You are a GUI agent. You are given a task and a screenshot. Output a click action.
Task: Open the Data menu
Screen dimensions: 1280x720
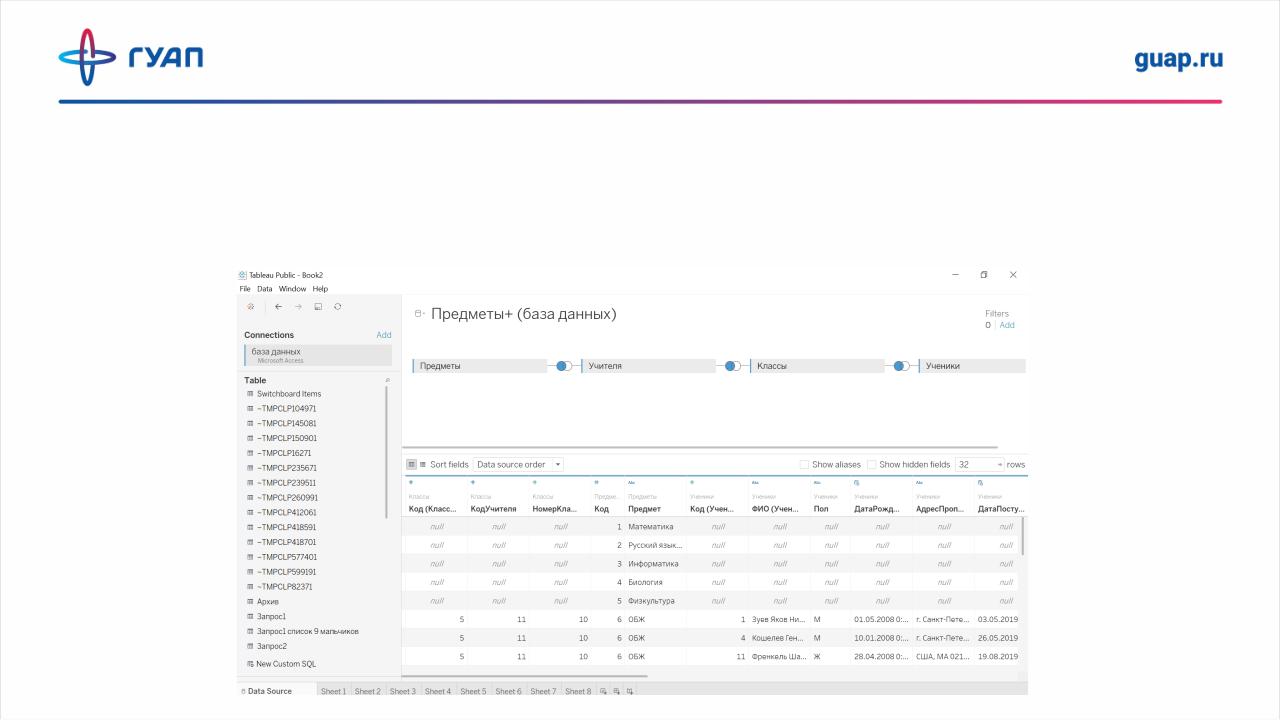[x=265, y=289]
